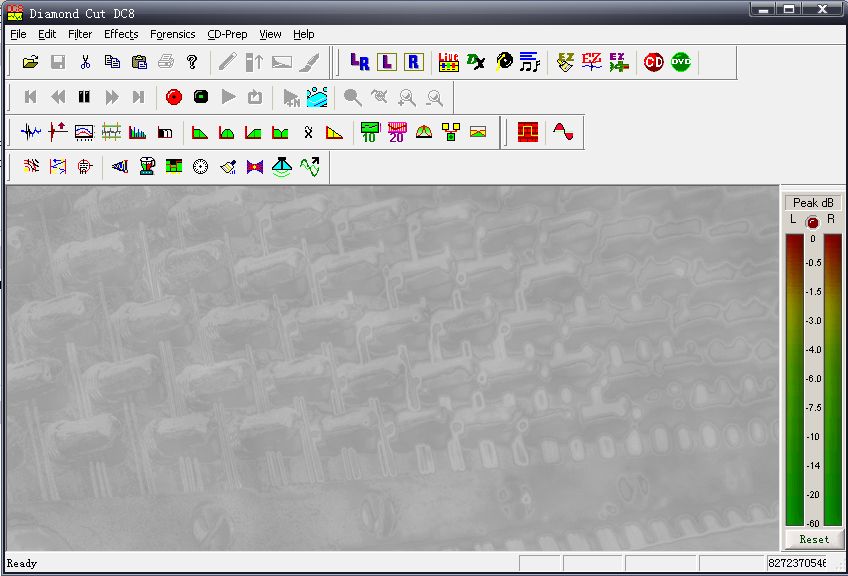Click the red Record button

pyautogui.click(x=174, y=97)
